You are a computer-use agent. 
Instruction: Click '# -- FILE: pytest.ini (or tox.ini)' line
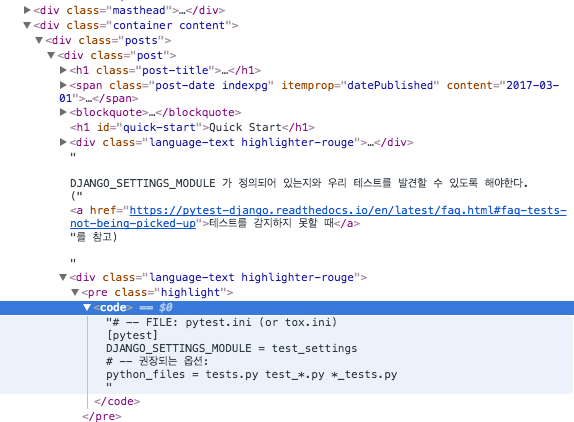(221, 322)
